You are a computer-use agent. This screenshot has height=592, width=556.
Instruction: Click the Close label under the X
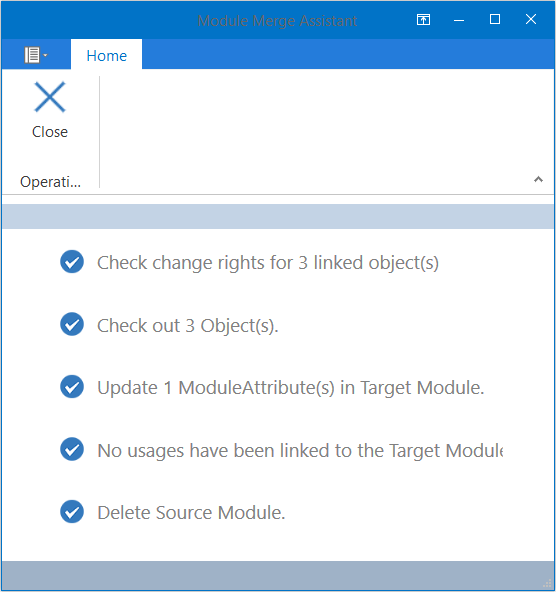coord(50,132)
